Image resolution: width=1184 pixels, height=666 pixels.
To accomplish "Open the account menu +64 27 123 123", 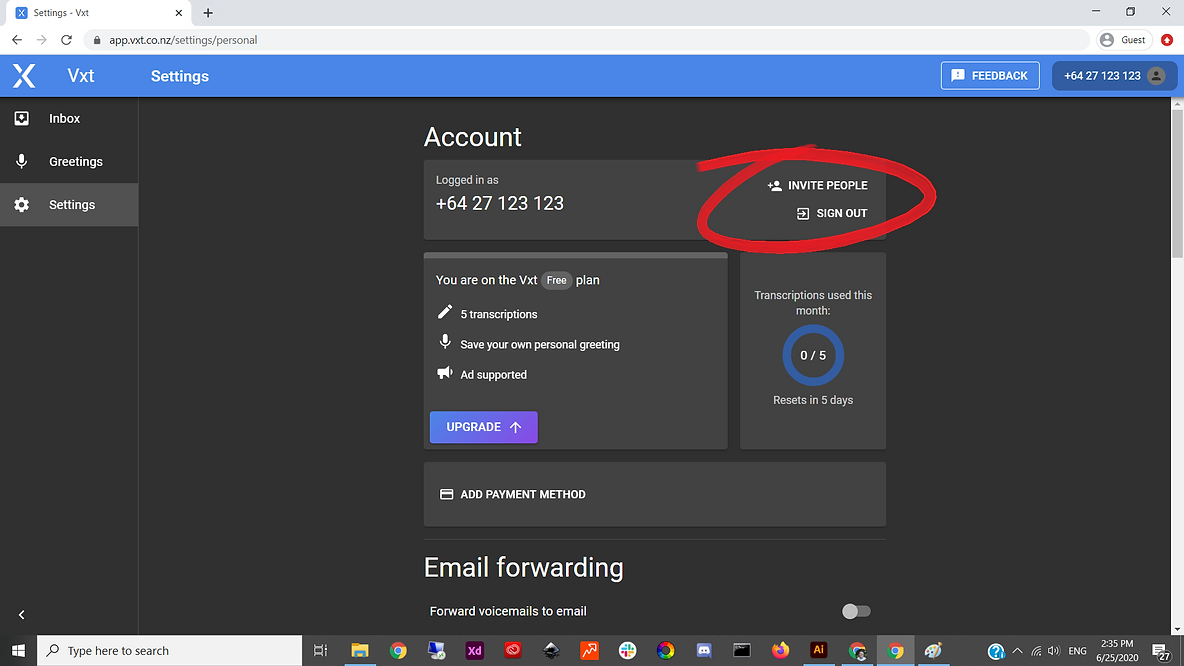I will pyautogui.click(x=1114, y=76).
